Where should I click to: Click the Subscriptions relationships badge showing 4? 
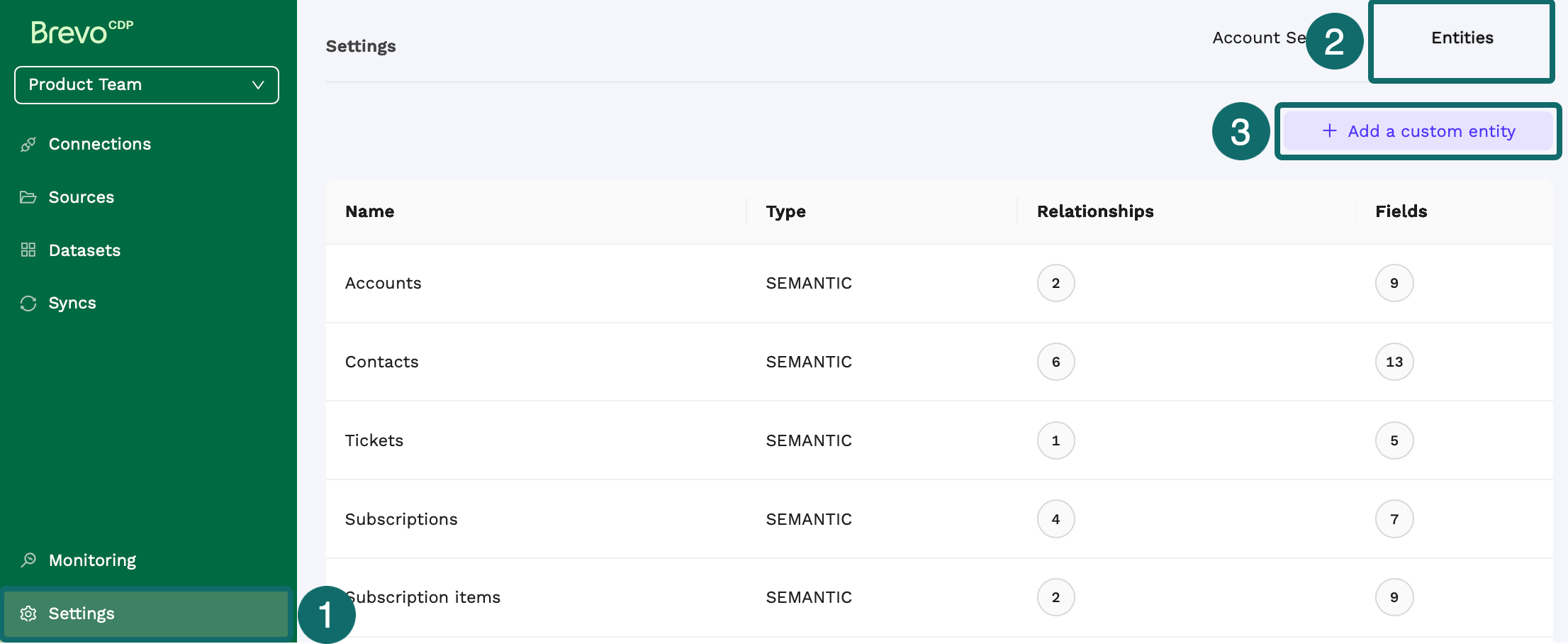tap(1055, 520)
